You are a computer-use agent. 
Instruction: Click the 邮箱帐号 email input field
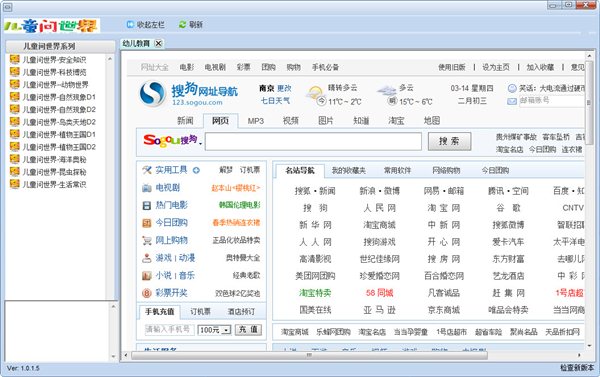pos(551,101)
